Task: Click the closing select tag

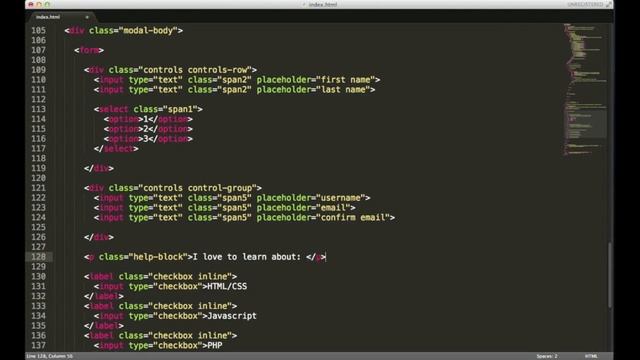Action: (x=116, y=149)
